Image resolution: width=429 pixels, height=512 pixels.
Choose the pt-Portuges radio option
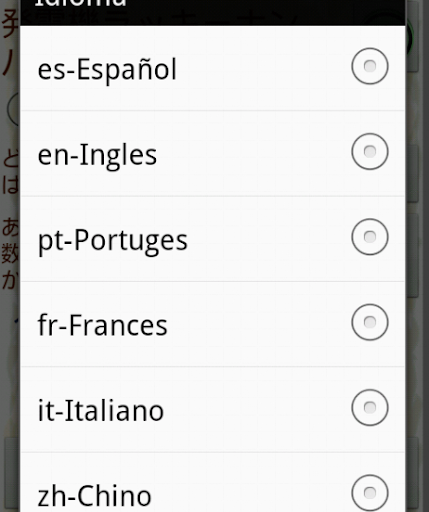pyautogui.click(x=370, y=237)
